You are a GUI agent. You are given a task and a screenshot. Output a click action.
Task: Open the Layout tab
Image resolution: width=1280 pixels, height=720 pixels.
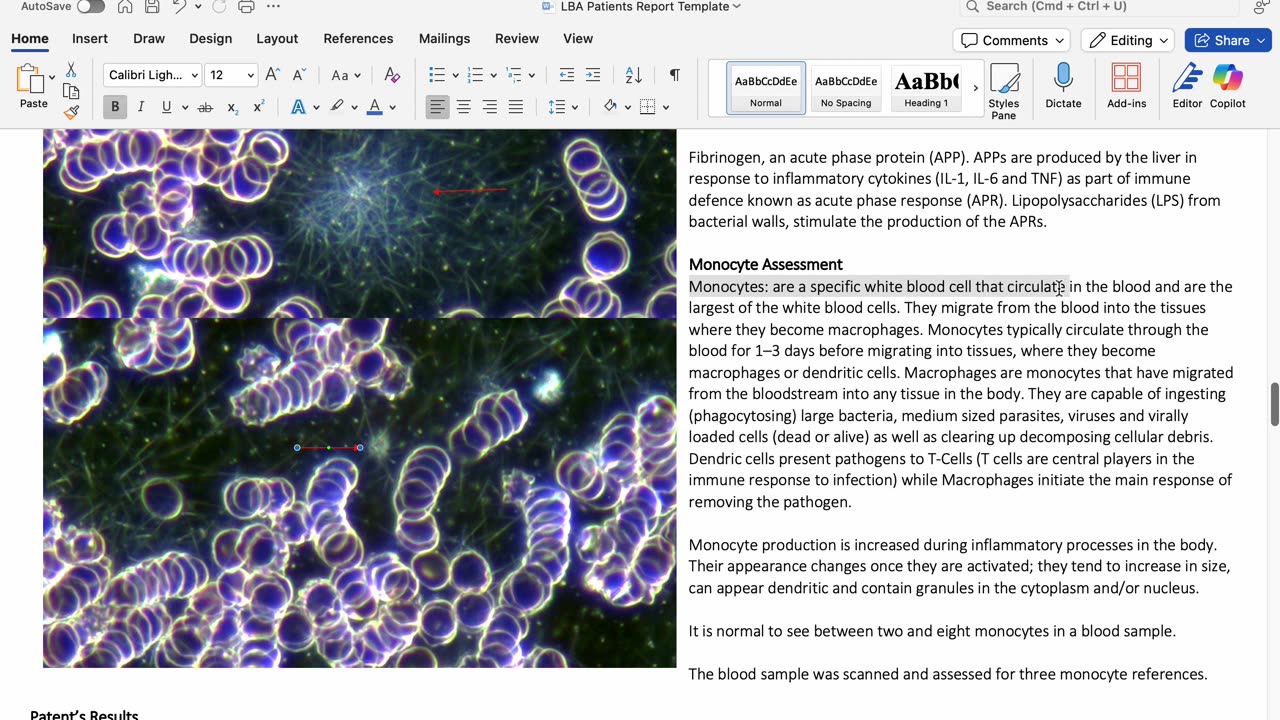click(x=277, y=38)
